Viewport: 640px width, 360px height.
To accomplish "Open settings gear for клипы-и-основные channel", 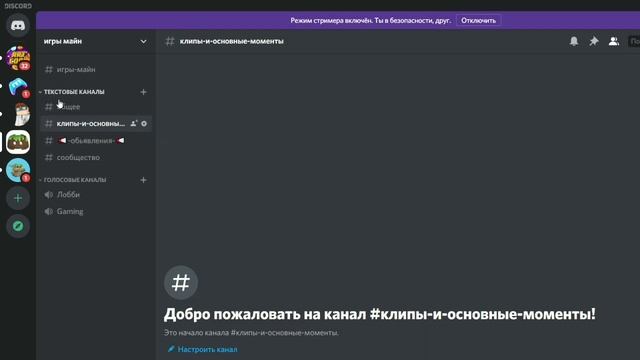I will (x=144, y=123).
